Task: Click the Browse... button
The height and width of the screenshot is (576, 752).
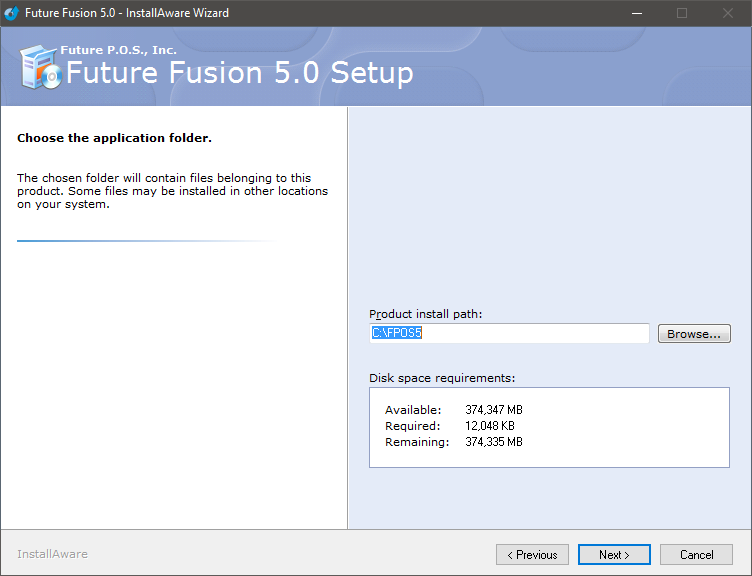Action: pyautogui.click(x=694, y=334)
